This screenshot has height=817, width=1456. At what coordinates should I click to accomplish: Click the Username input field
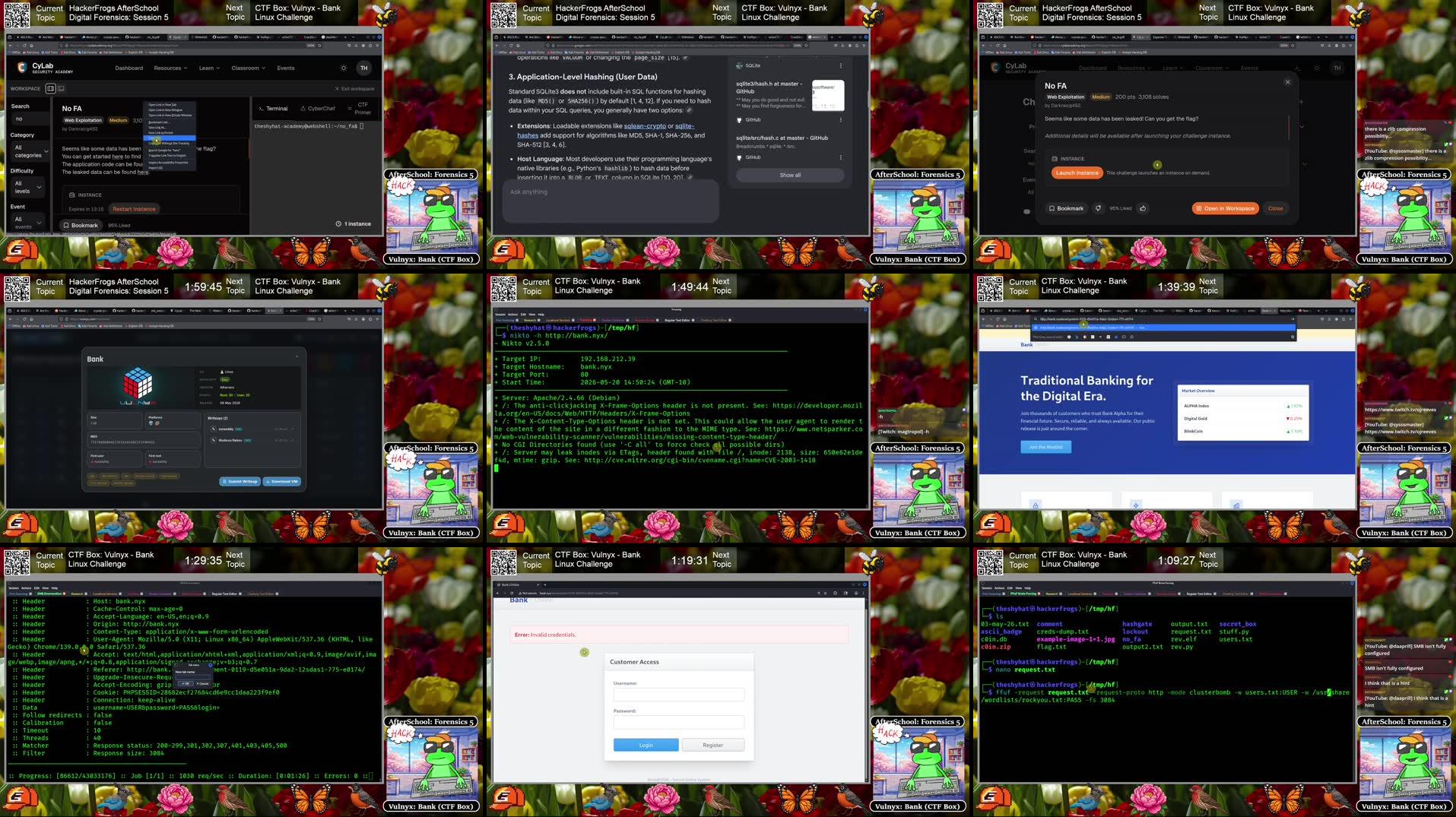point(678,695)
